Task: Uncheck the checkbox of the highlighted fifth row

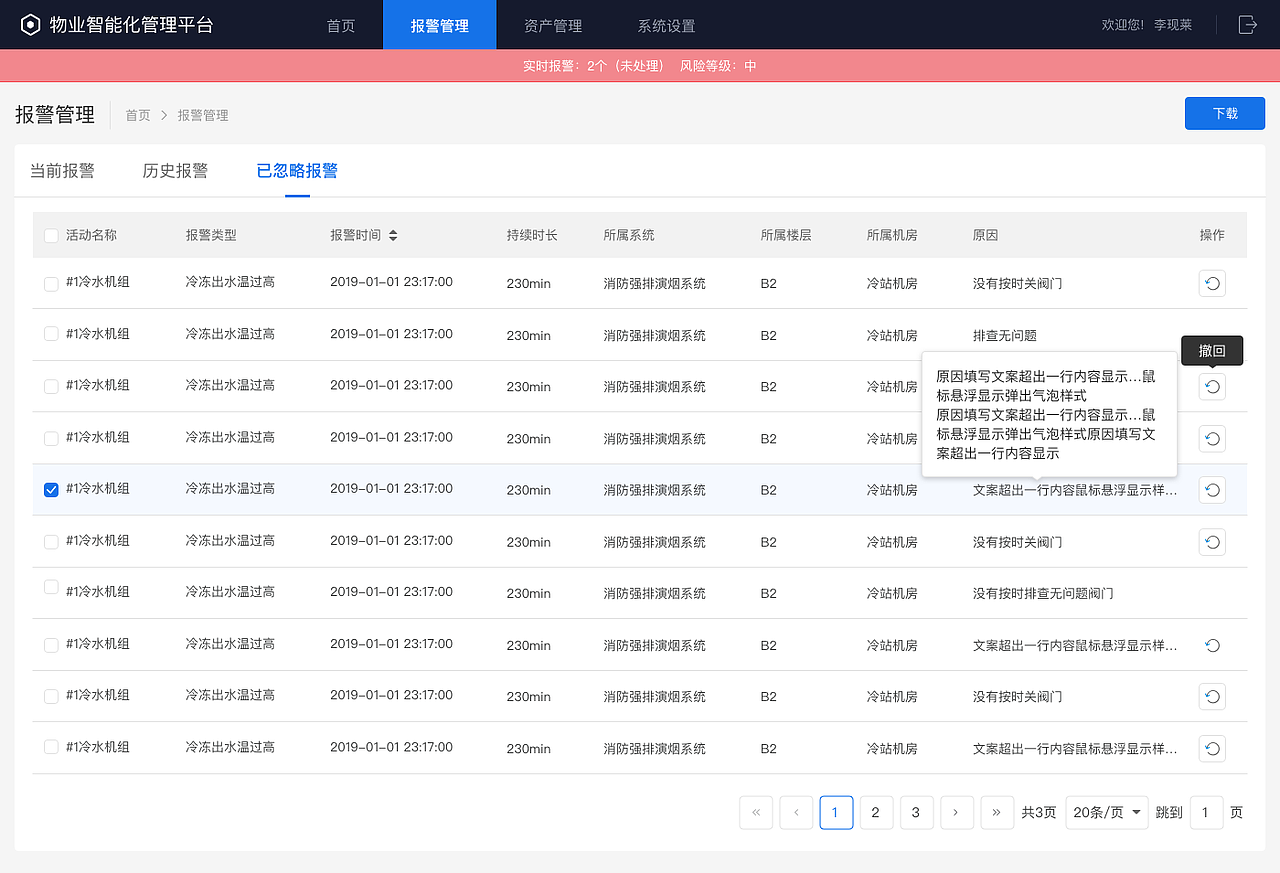Action: coord(51,490)
